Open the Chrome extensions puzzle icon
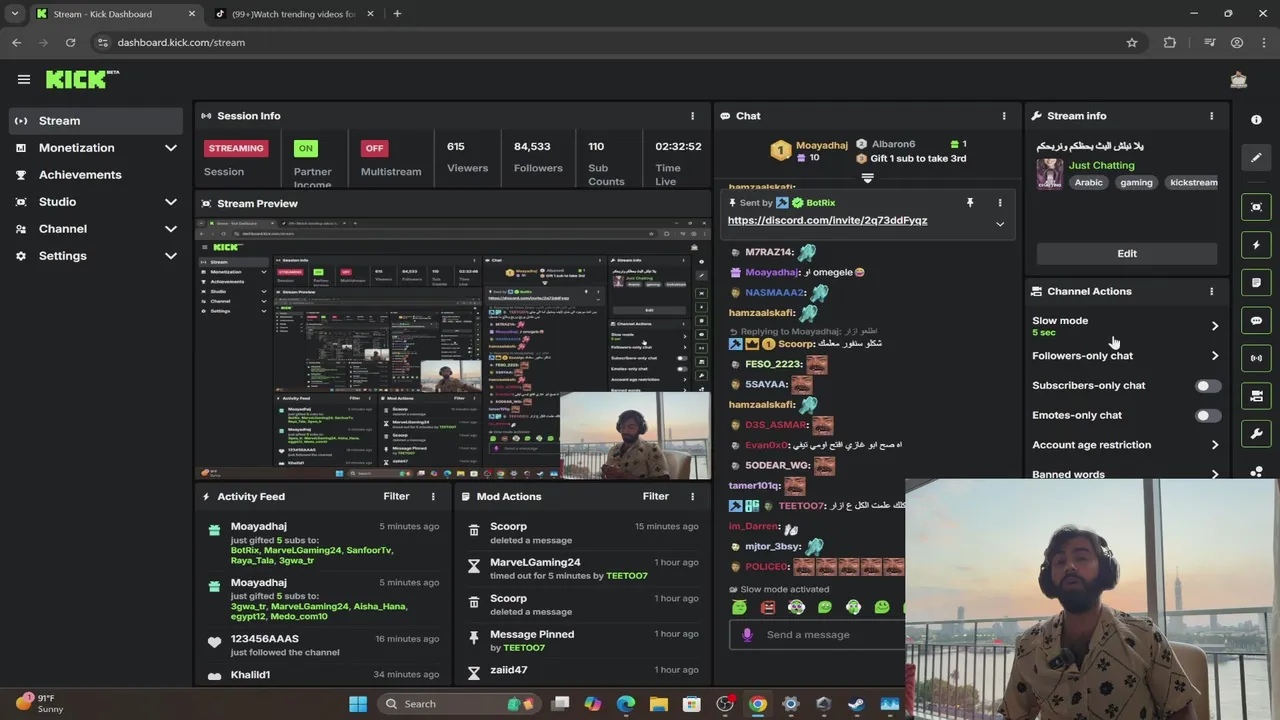Screen dimensions: 1280x720 (x=1170, y=43)
